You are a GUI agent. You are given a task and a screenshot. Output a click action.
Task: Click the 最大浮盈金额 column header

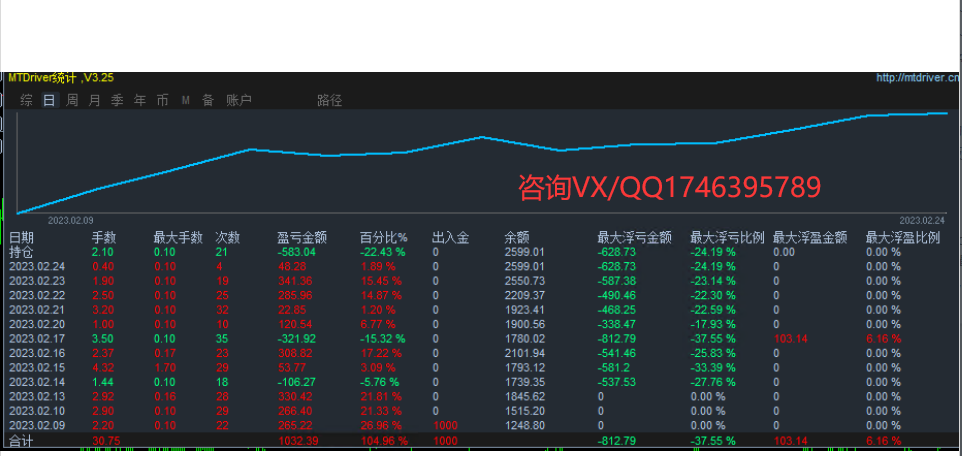[810, 238]
